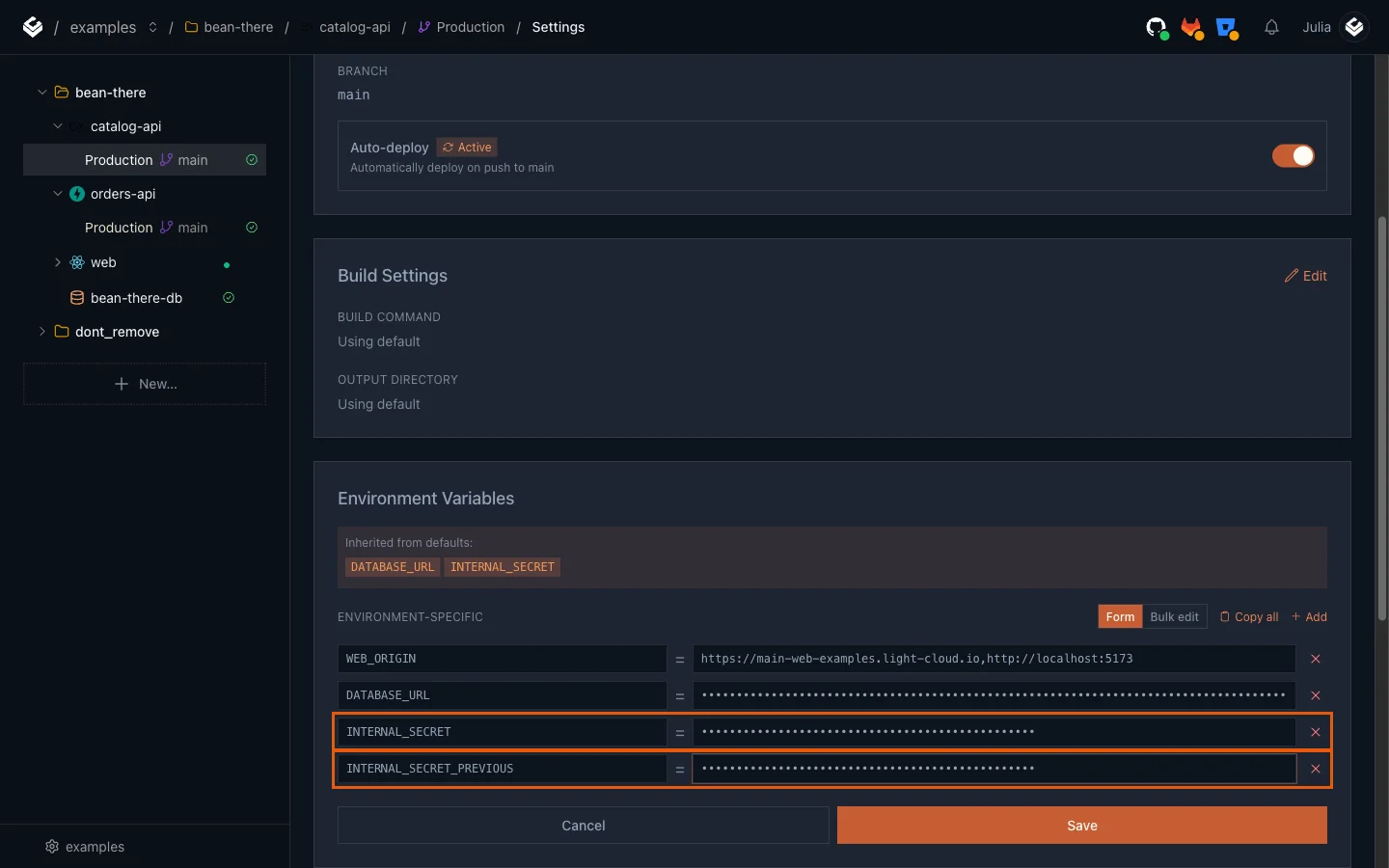This screenshot has width=1389, height=868.
Task: Click the page vertical scrollbar
Action: tap(1382, 418)
